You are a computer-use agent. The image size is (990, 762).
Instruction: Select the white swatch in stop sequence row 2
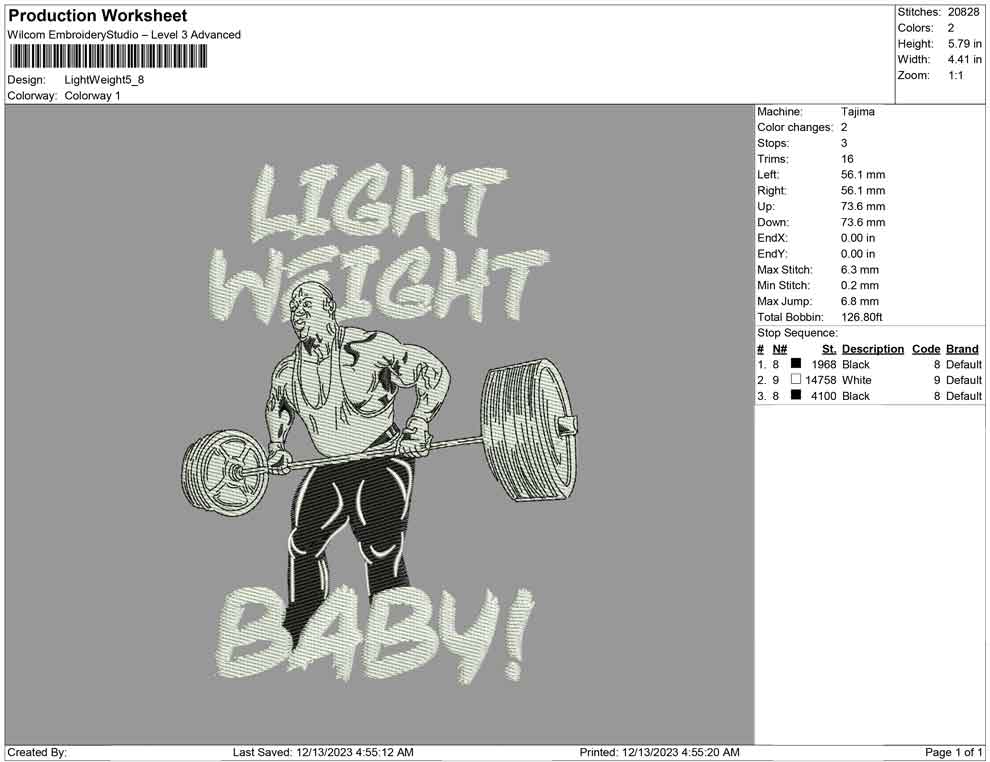click(x=794, y=380)
